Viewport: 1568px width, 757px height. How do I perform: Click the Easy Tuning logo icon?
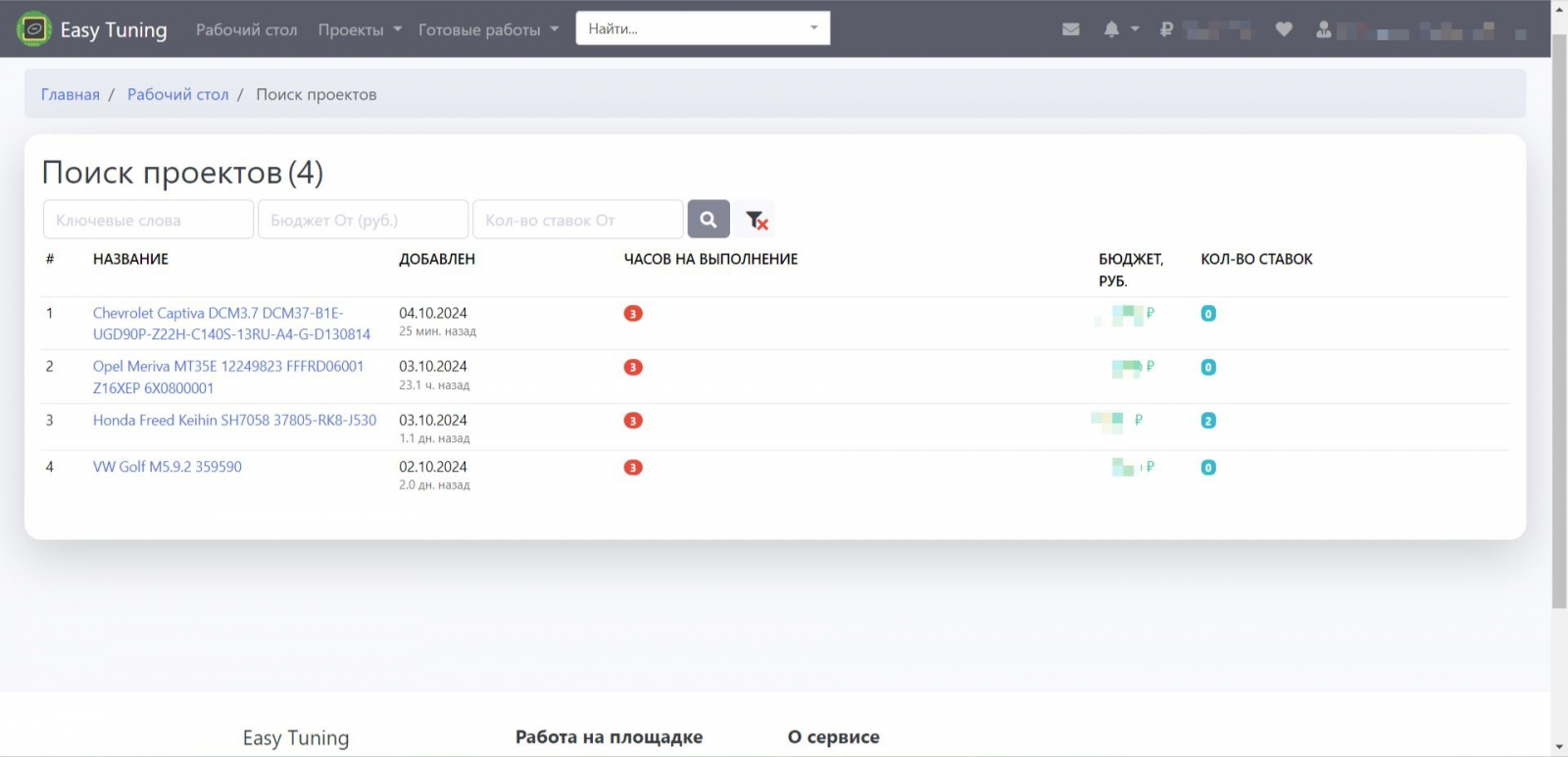[x=34, y=29]
